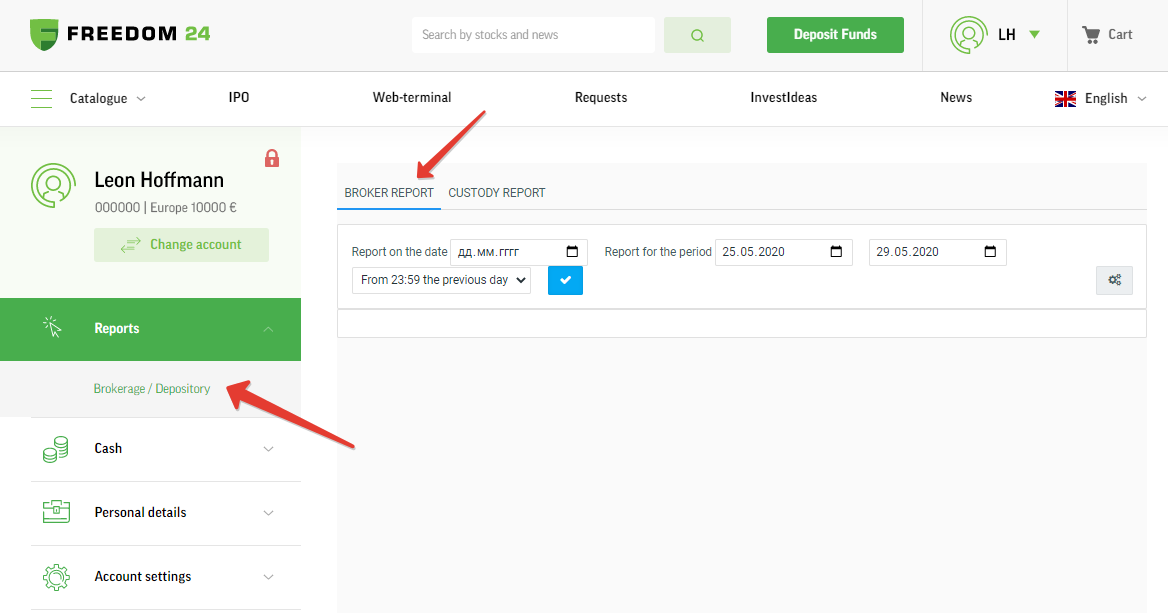This screenshot has width=1168, height=613.
Task: Select the Broker Report tab
Action: click(x=389, y=193)
